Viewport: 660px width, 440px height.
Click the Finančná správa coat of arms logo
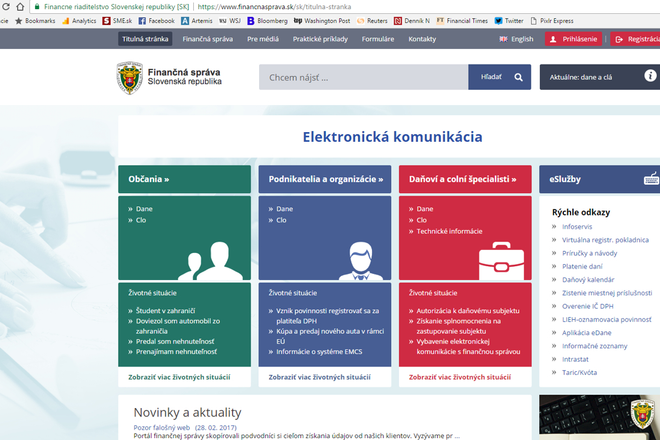click(x=130, y=78)
